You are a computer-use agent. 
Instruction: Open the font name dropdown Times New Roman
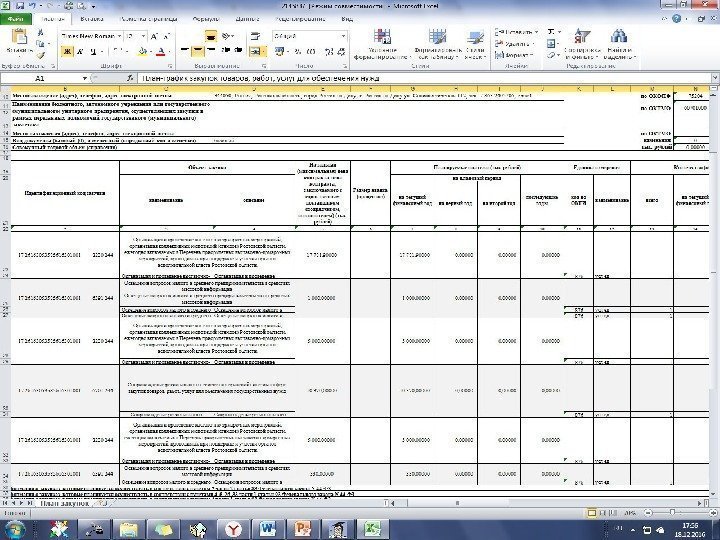(119, 36)
